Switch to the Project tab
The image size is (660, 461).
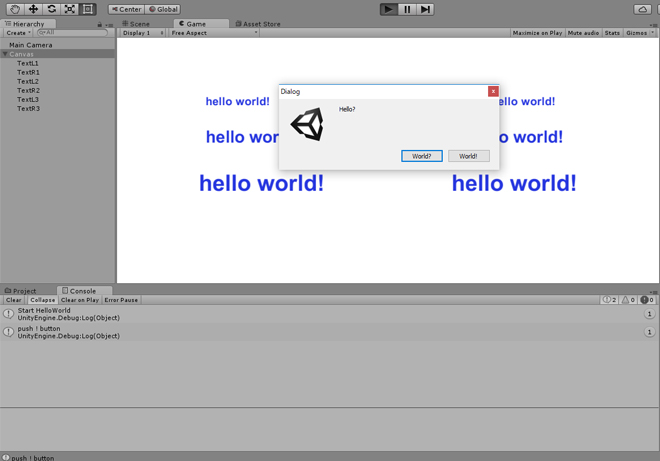[x=20, y=290]
